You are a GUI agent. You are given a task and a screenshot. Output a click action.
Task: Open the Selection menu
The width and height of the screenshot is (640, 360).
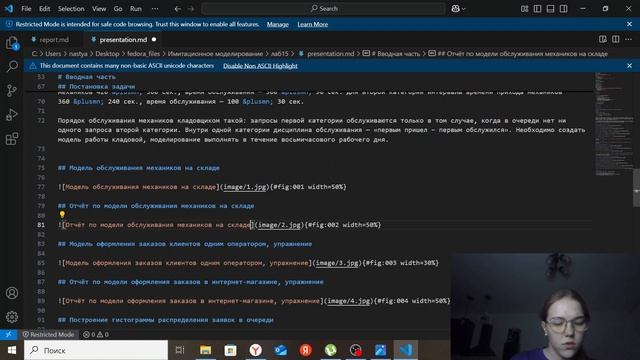coord(71,9)
